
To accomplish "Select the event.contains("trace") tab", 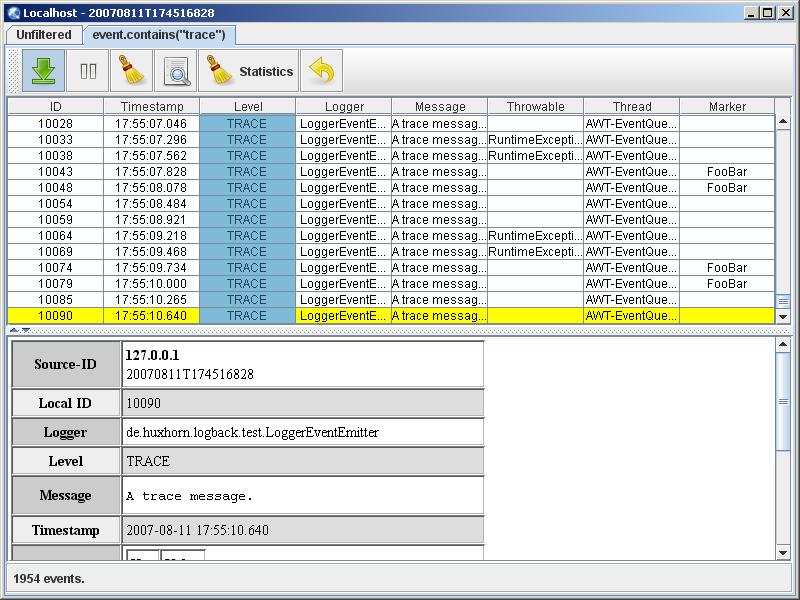I will point(158,35).
